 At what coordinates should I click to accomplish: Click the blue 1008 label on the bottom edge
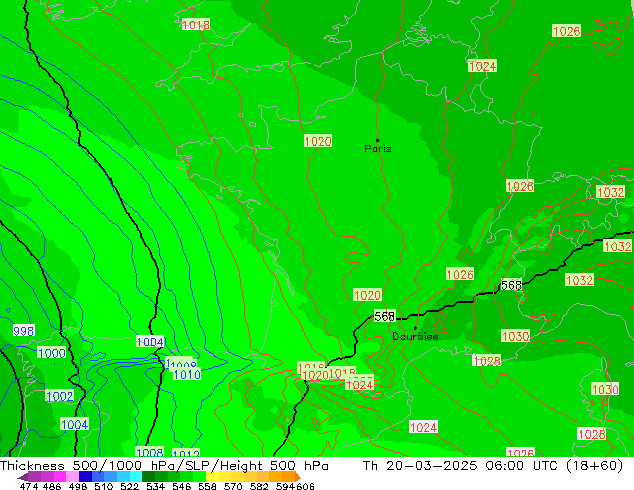150,452
